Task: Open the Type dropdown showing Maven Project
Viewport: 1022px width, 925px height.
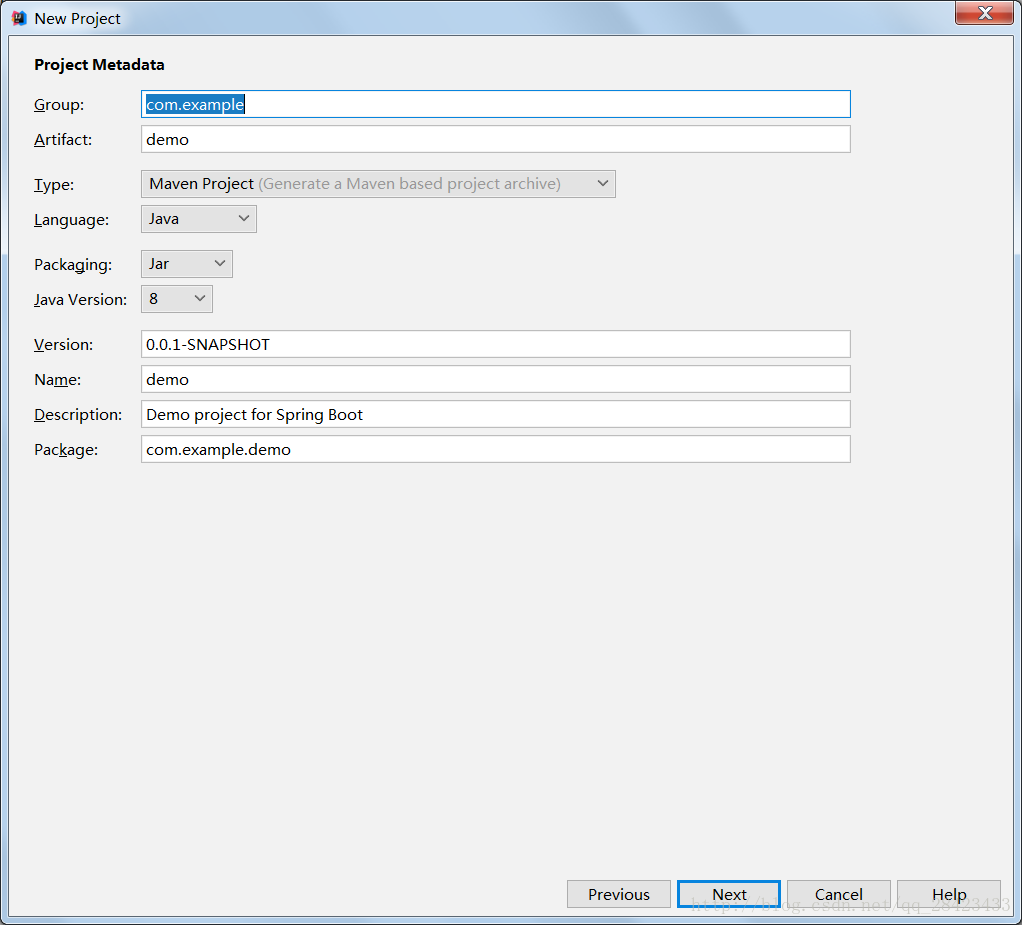Action: [x=378, y=184]
